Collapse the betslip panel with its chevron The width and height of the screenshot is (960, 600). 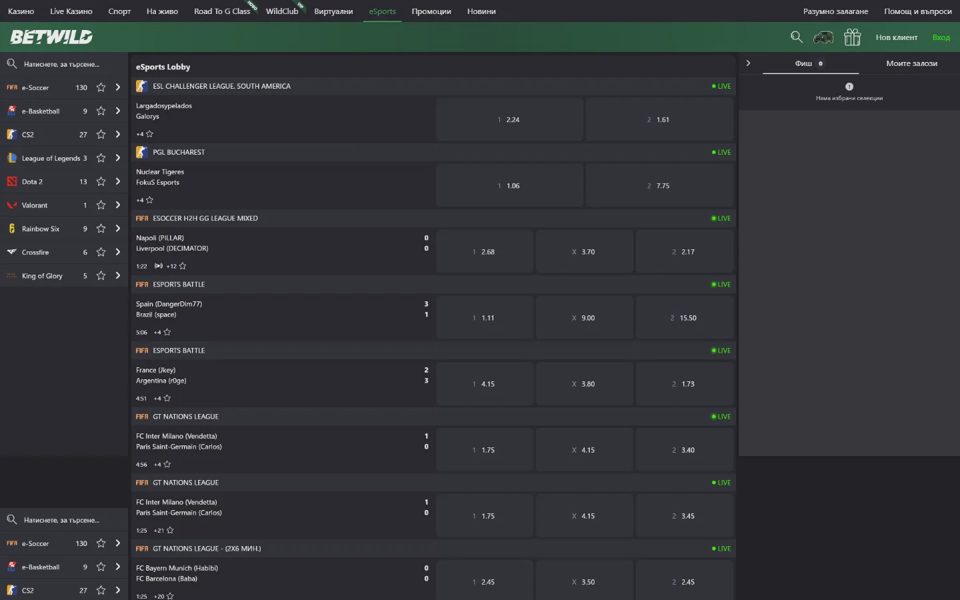coord(748,63)
